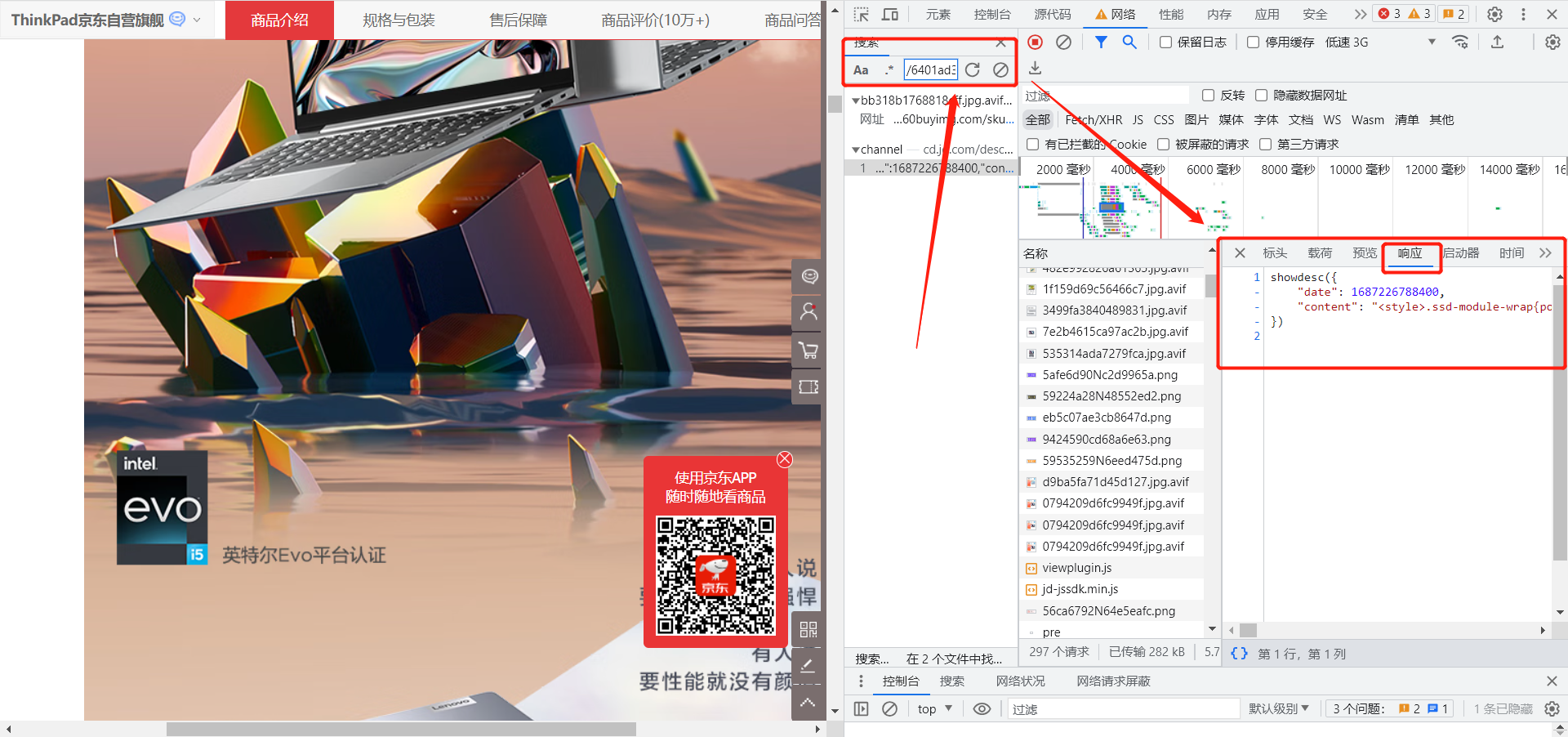Filter requests by 图片 type
1568x737 pixels.
tap(1196, 119)
